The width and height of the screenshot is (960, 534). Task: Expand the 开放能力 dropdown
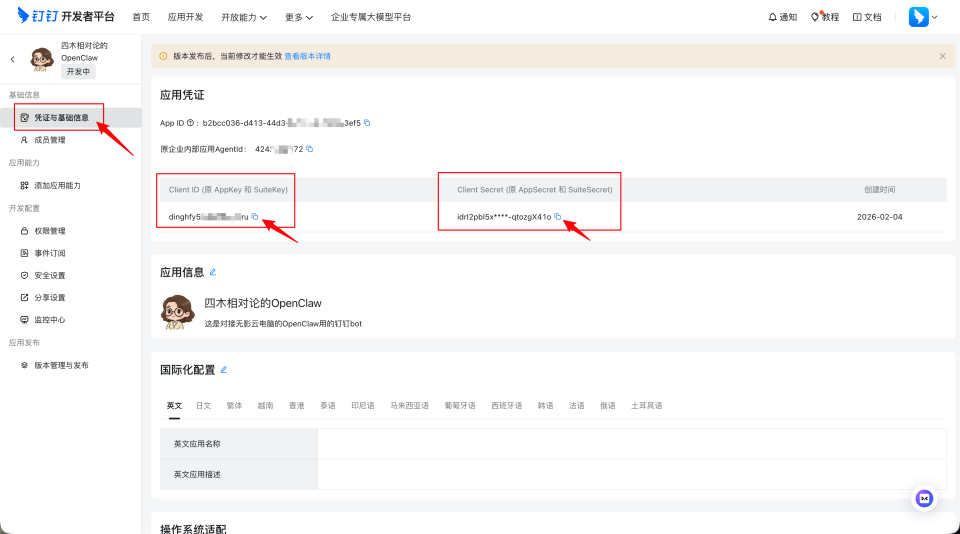click(244, 17)
